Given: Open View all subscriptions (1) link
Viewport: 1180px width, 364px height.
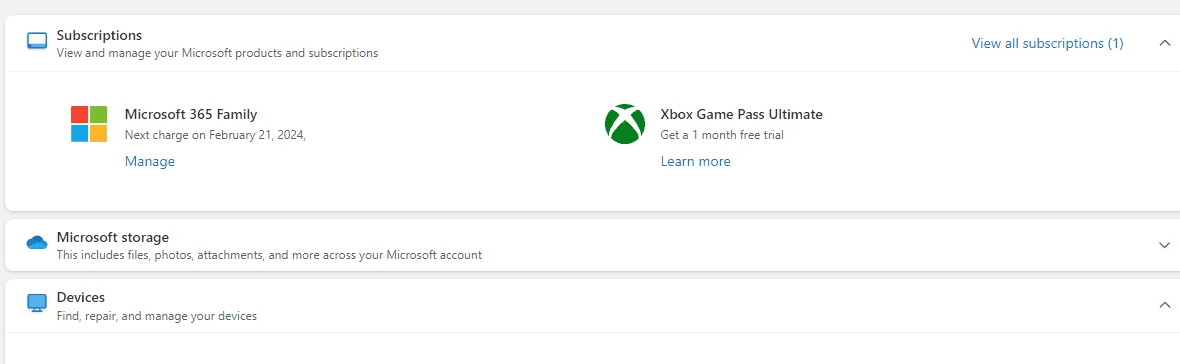Looking at the screenshot, I should (1048, 44).
